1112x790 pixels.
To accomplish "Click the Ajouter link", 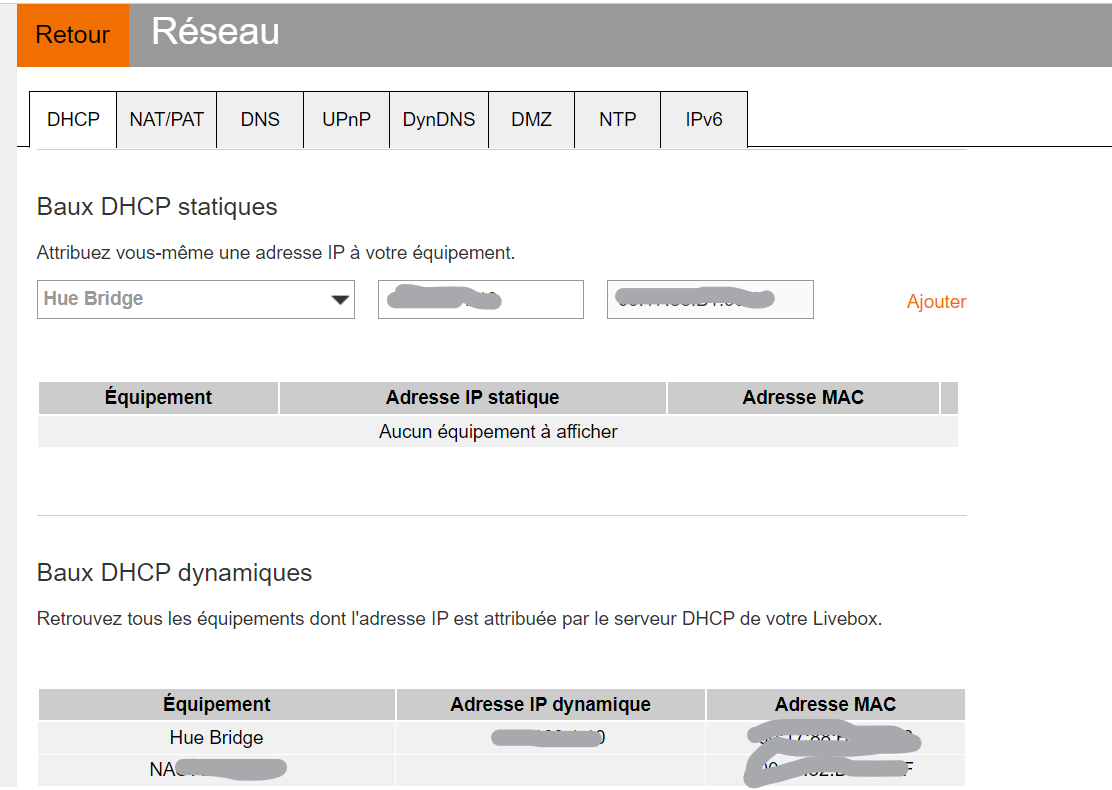I will [x=936, y=302].
